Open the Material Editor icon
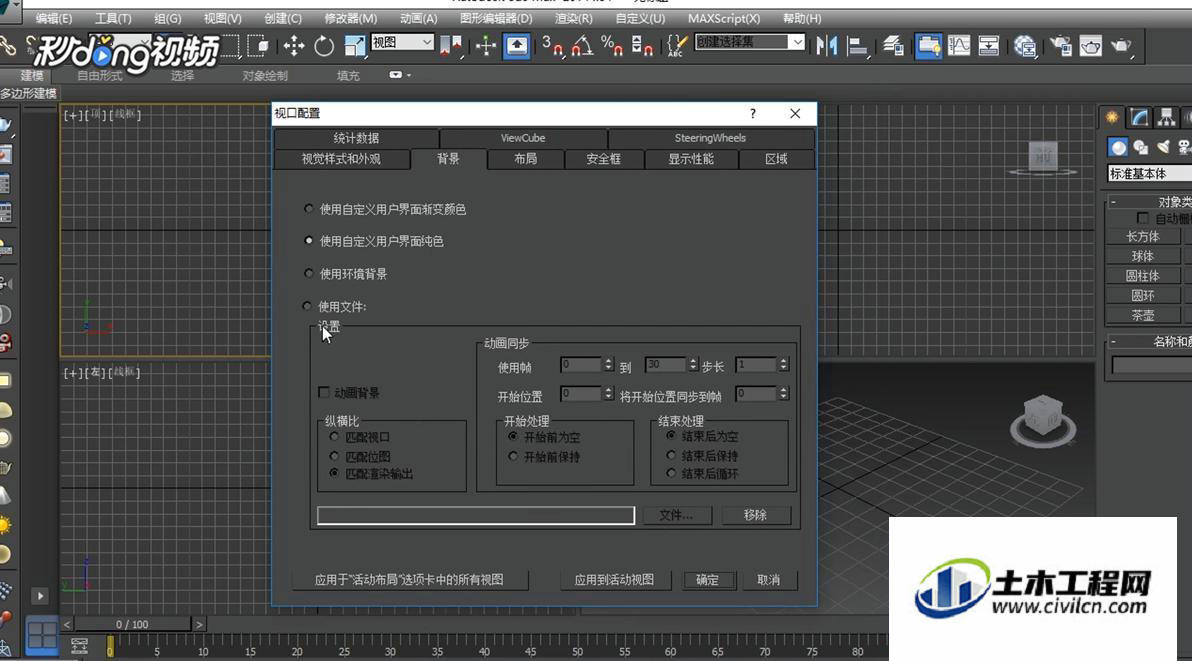Screen dimensions: 1192x661 tap(1025, 46)
